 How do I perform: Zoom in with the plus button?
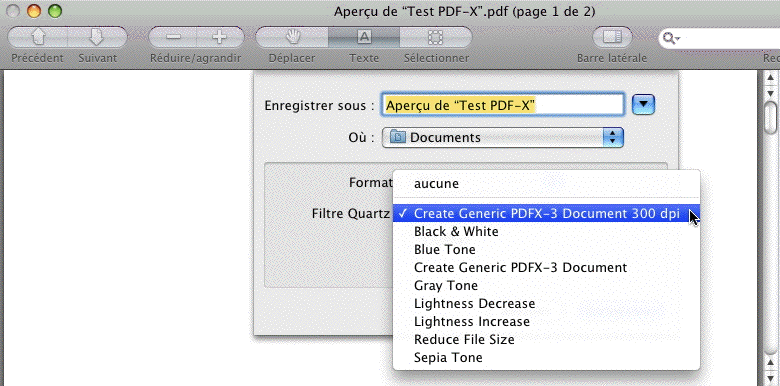pos(220,37)
